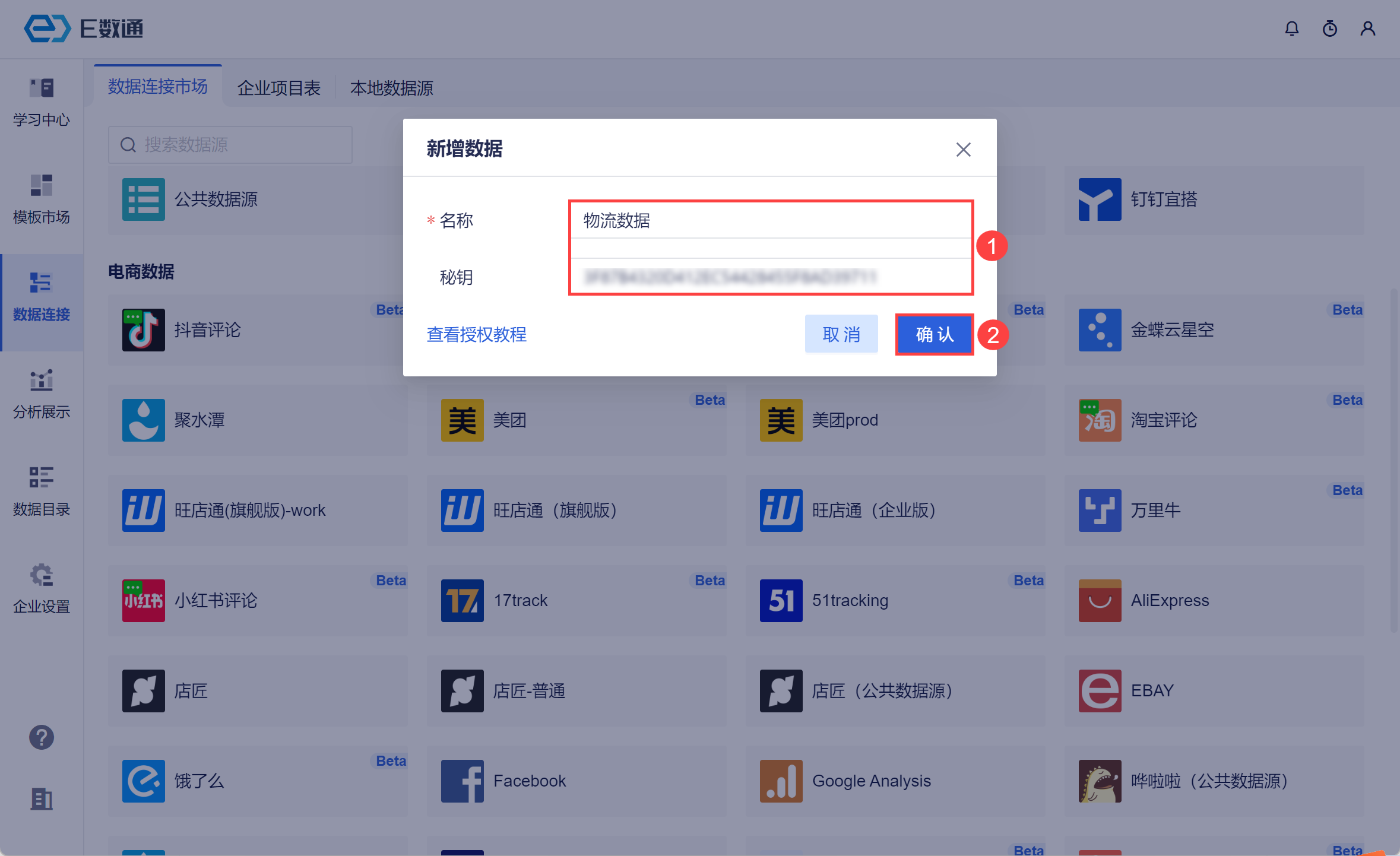Image resolution: width=1400 pixels, height=856 pixels.
Task: Open 分析展示 from the sidebar
Action: [x=41, y=394]
